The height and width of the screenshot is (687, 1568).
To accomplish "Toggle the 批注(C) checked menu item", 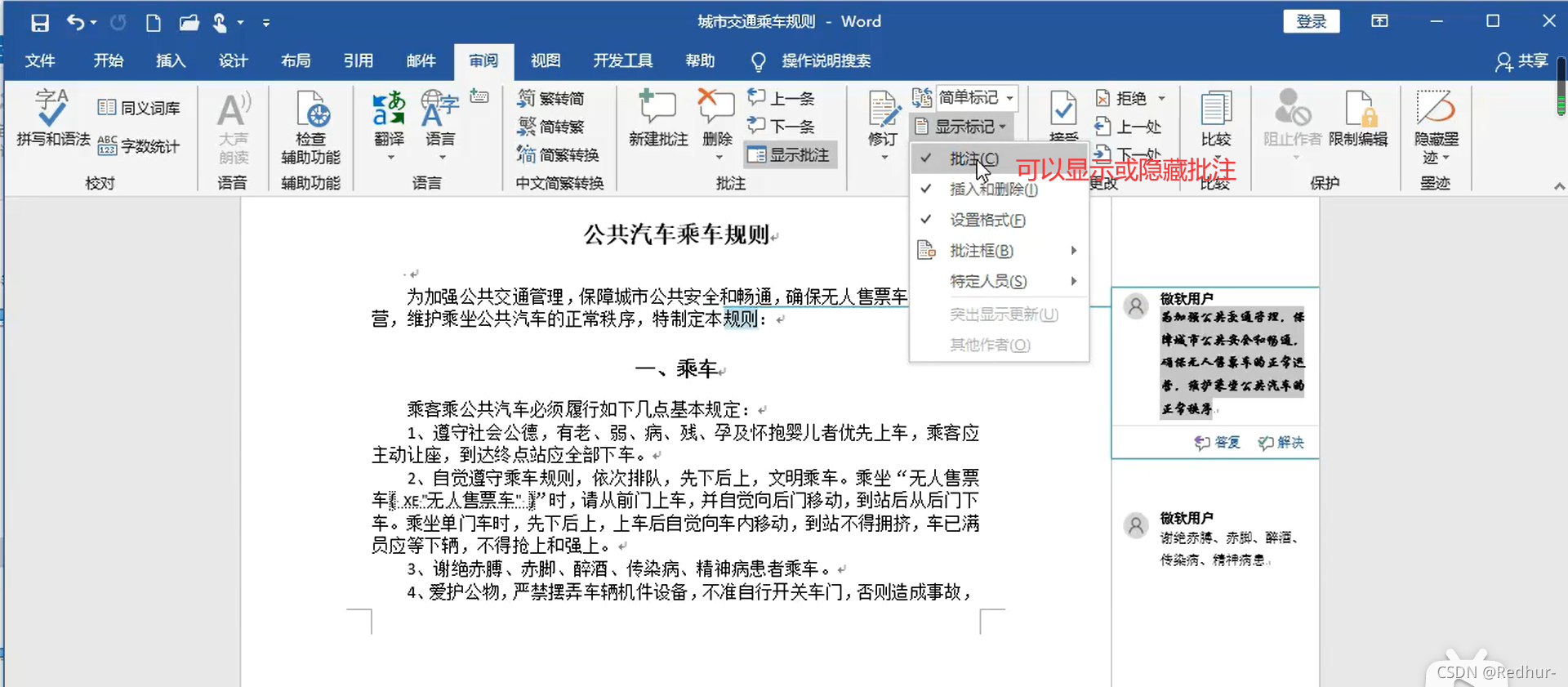I will [x=999, y=158].
